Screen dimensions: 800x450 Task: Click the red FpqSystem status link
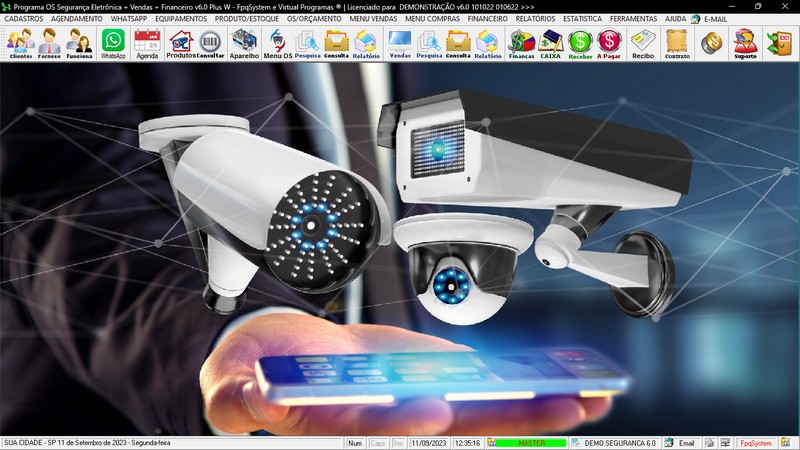pyautogui.click(x=756, y=443)
